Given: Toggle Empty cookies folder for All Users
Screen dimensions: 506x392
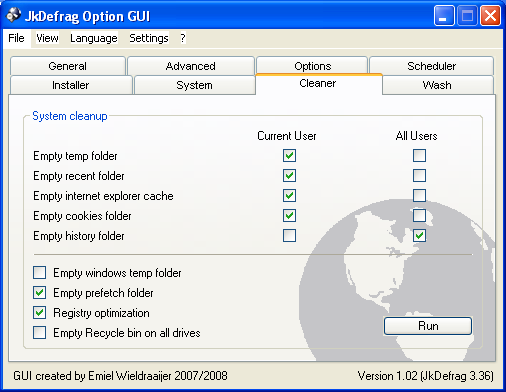Looking at the screenshot, I should (x=419, y=216).
